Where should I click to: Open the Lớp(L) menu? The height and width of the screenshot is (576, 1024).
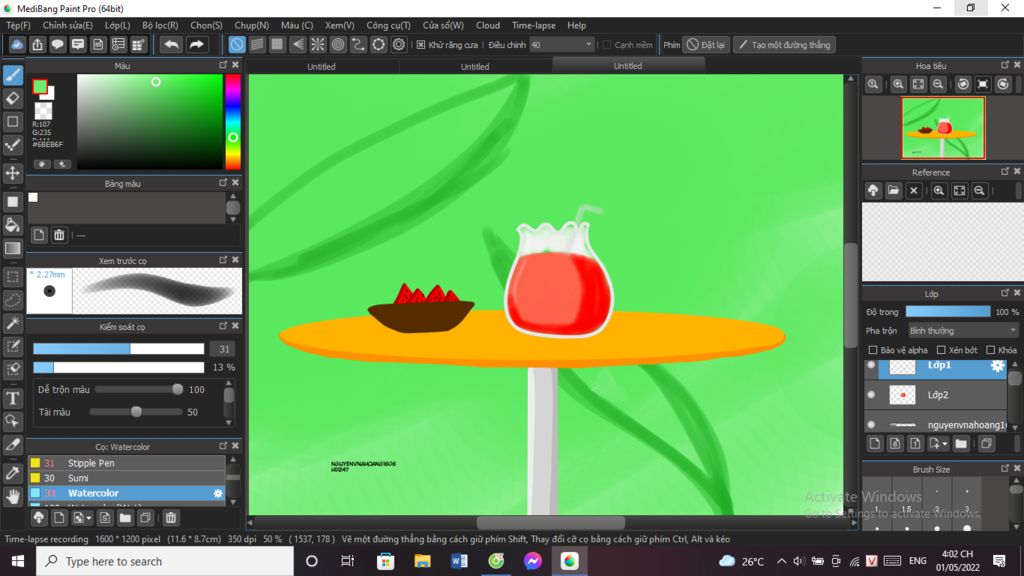(x=118, y=25)
